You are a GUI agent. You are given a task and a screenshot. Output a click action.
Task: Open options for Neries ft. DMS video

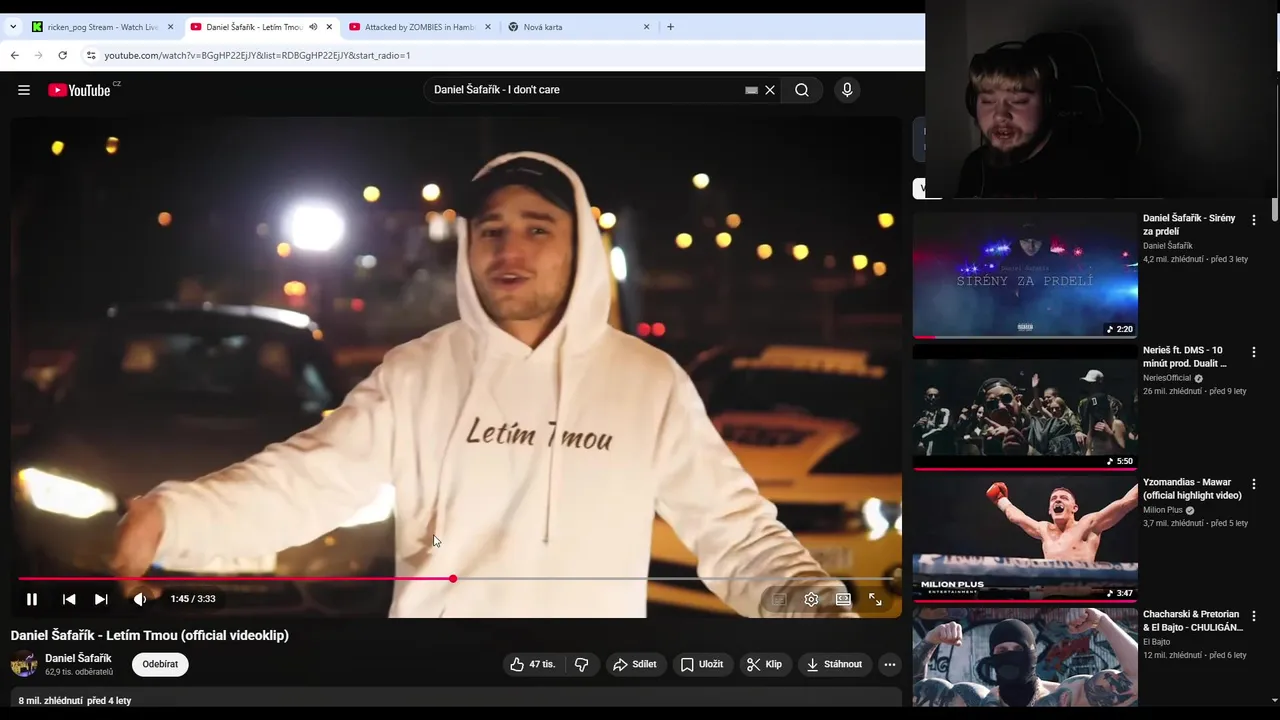[x=1254, y=352]
